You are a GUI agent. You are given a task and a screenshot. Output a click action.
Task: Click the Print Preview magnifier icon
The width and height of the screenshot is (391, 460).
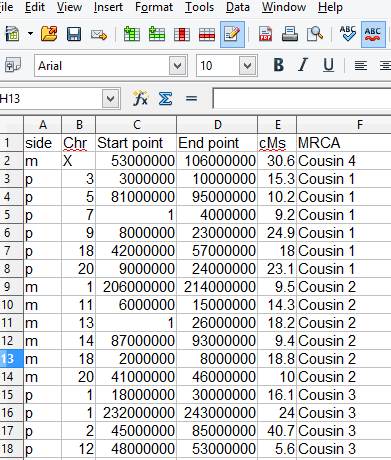pos(315,34)
